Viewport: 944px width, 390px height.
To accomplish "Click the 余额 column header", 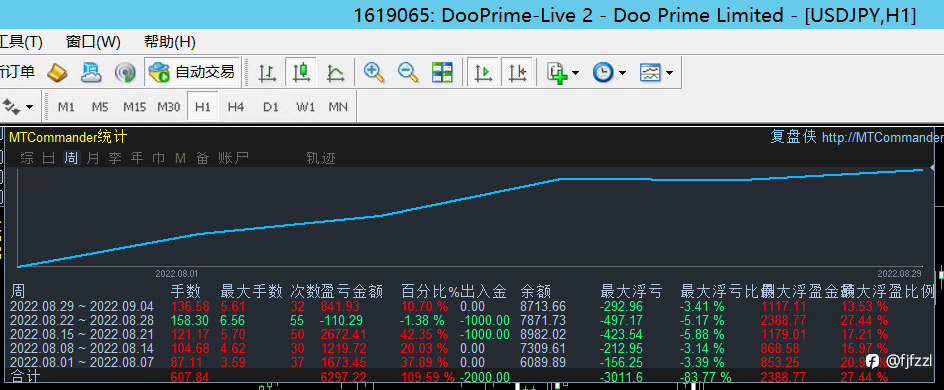I will click(x=536, y=292).
